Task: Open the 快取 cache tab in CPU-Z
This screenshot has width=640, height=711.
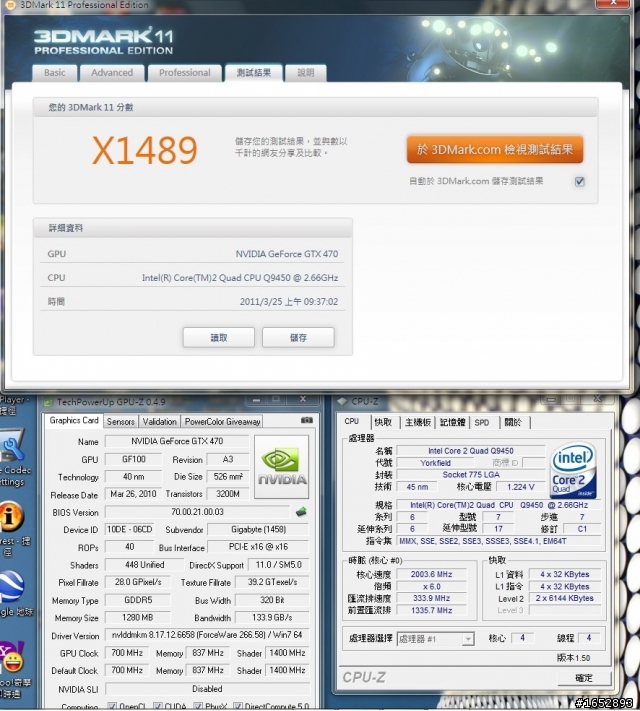Action: (x=383, y=422)
